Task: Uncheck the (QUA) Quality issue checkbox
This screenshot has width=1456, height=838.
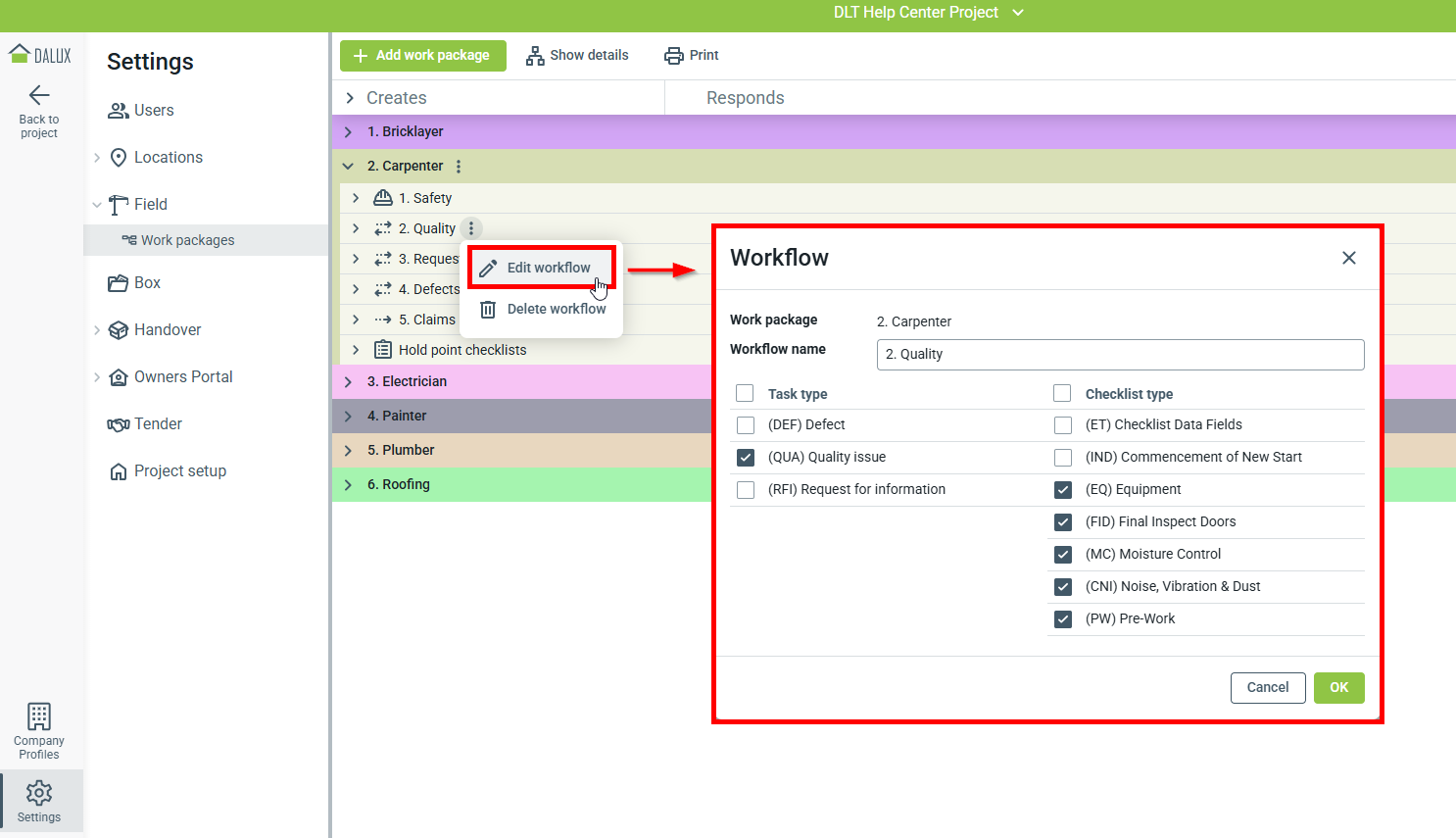Action: pos(746,458)
